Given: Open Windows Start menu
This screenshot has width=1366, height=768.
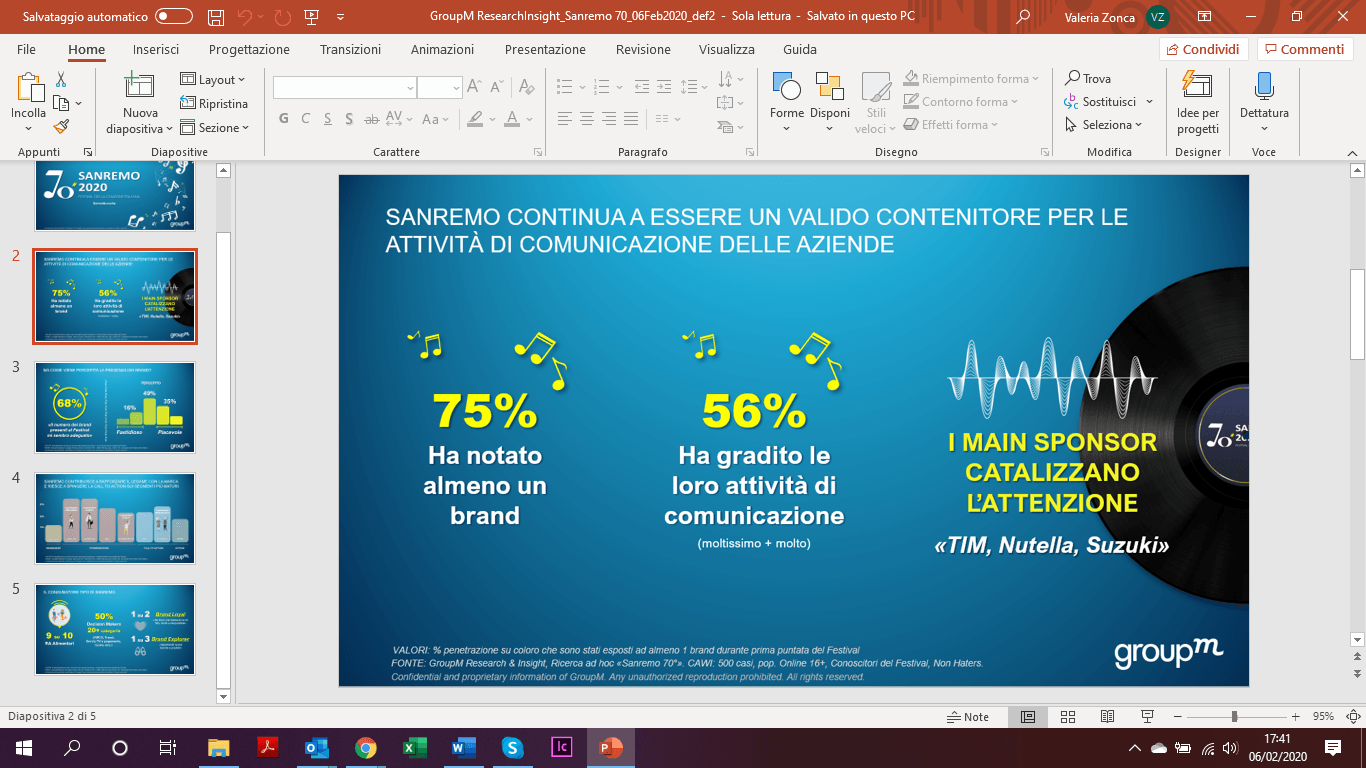Looking at the screenshot, I should coord(24,748).
